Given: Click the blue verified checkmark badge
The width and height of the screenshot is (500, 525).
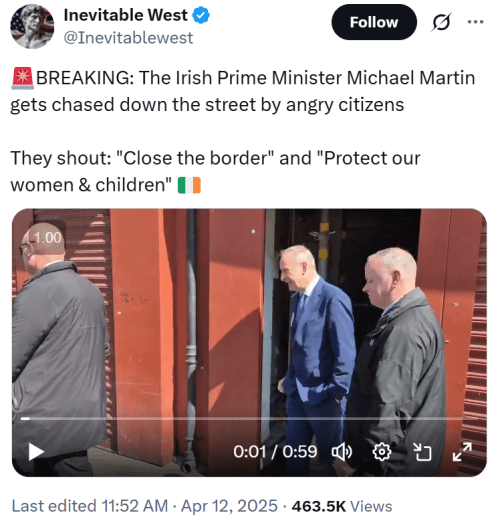Looking at the screenshot, I should point(201,16).
